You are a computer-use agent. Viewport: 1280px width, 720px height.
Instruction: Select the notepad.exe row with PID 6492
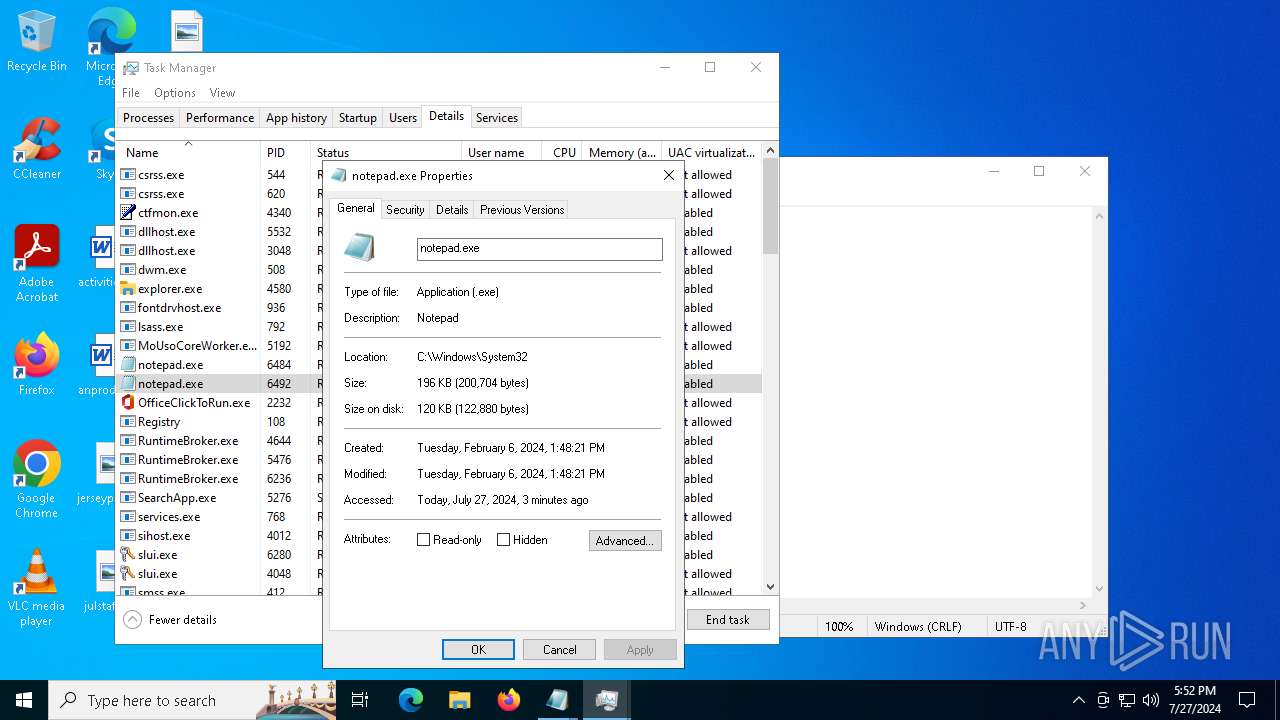(440, 384)
